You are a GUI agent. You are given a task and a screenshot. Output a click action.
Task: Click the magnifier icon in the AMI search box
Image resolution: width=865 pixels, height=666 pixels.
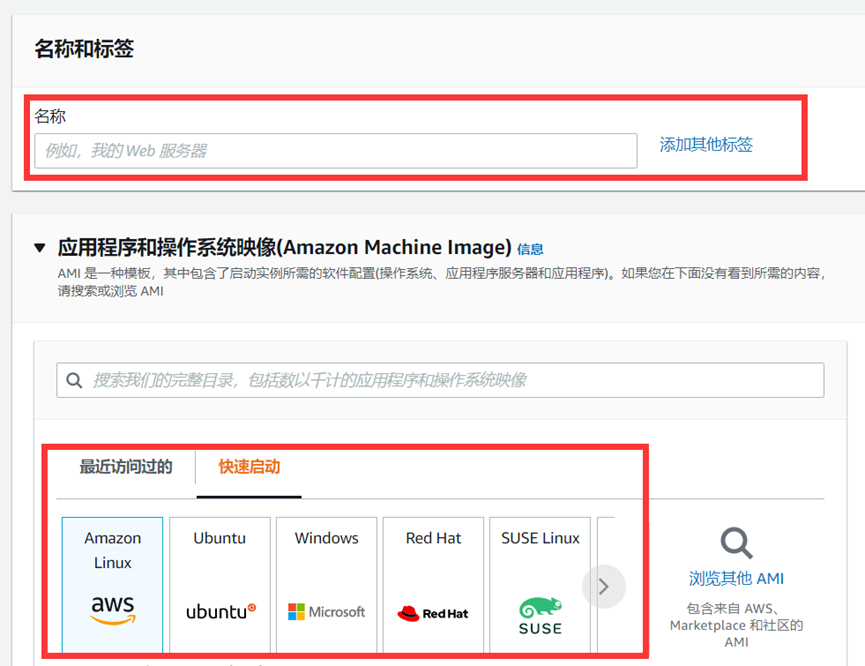pos(74,380)
